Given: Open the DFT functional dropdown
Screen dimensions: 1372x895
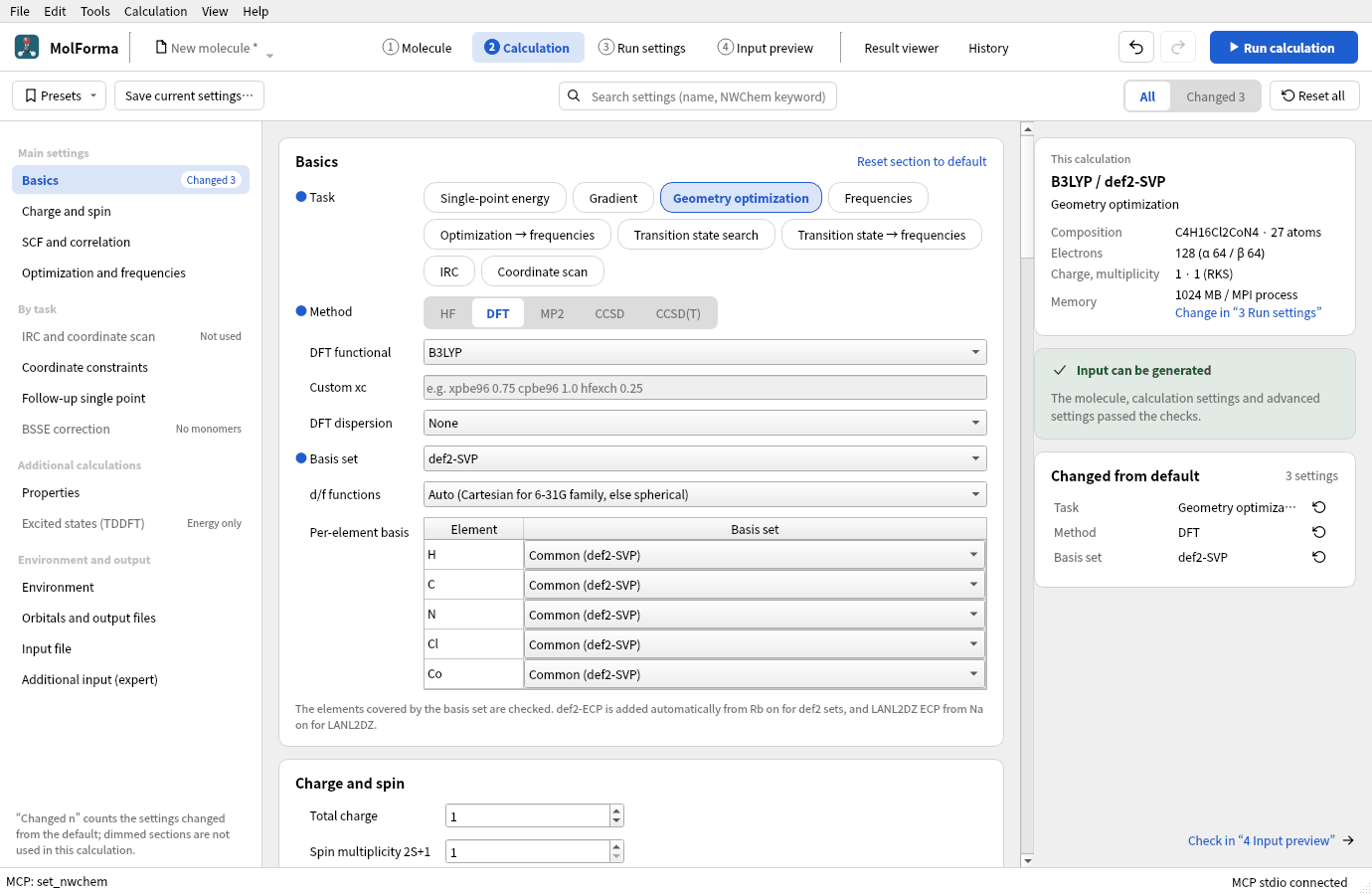Looking at the screenshot, I should 705,352.
